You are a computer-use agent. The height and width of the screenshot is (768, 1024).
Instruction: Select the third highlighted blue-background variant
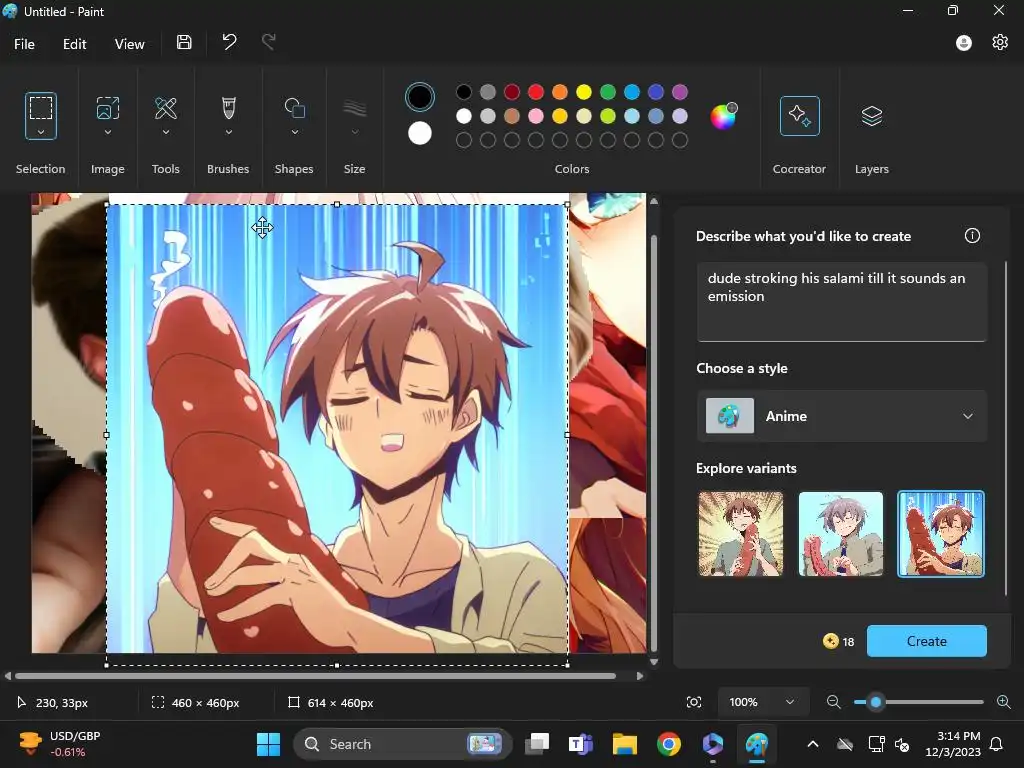pyautogui.click(x=940, y=534)
